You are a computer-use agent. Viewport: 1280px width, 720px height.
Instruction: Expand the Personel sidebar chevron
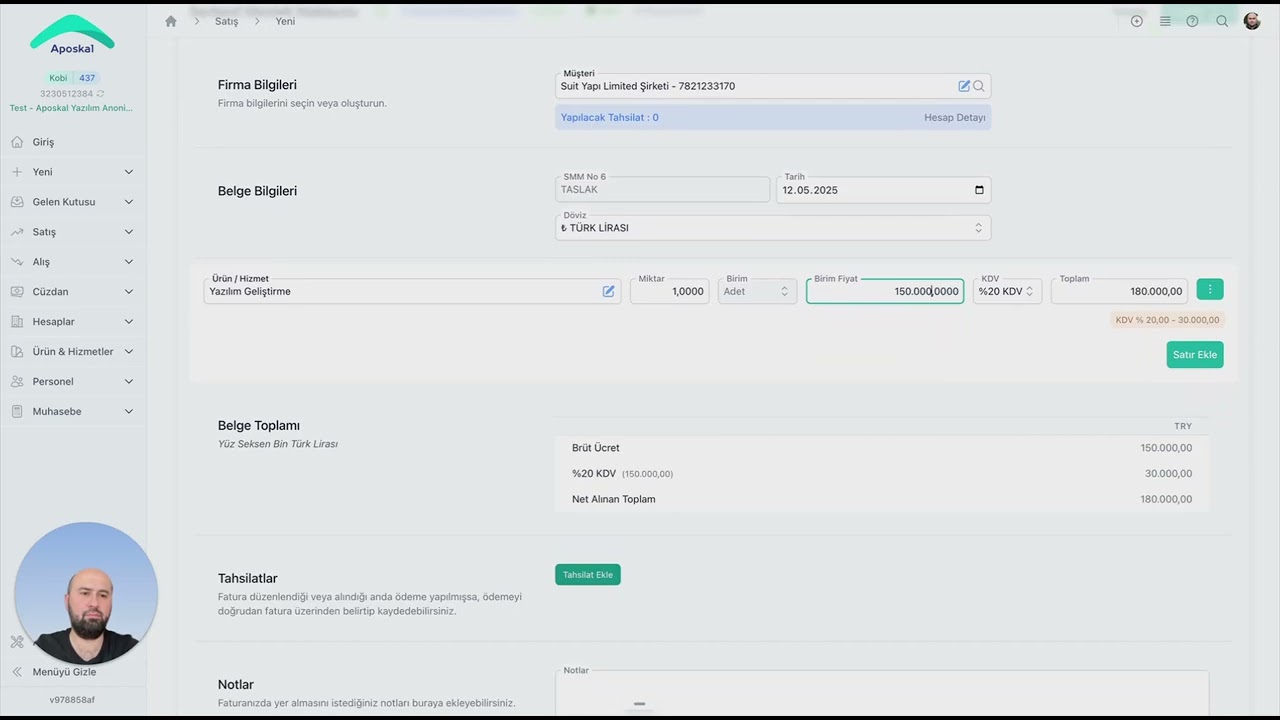(129, 382)
